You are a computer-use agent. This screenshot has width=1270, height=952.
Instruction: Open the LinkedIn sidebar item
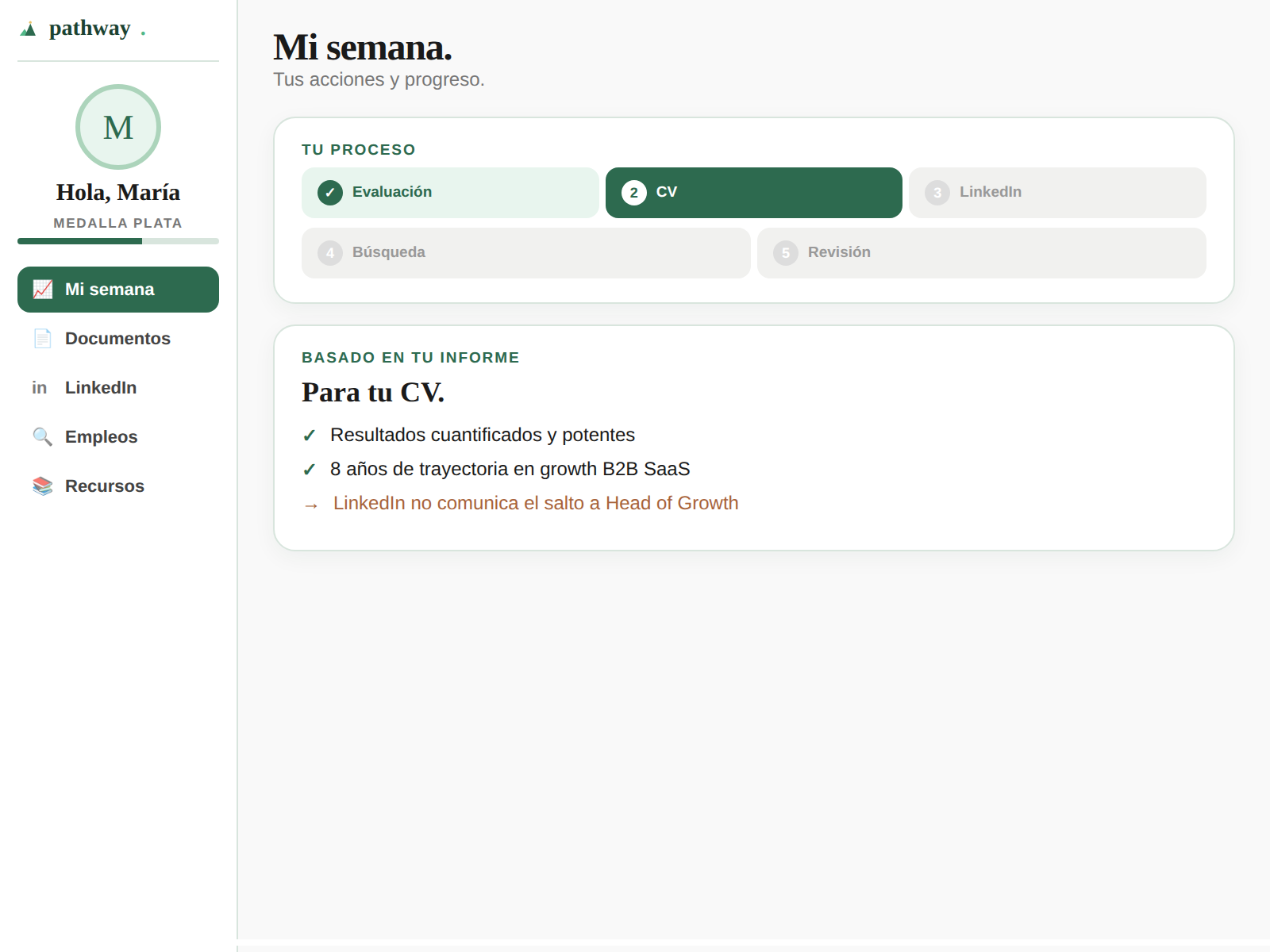pos(118,388)
